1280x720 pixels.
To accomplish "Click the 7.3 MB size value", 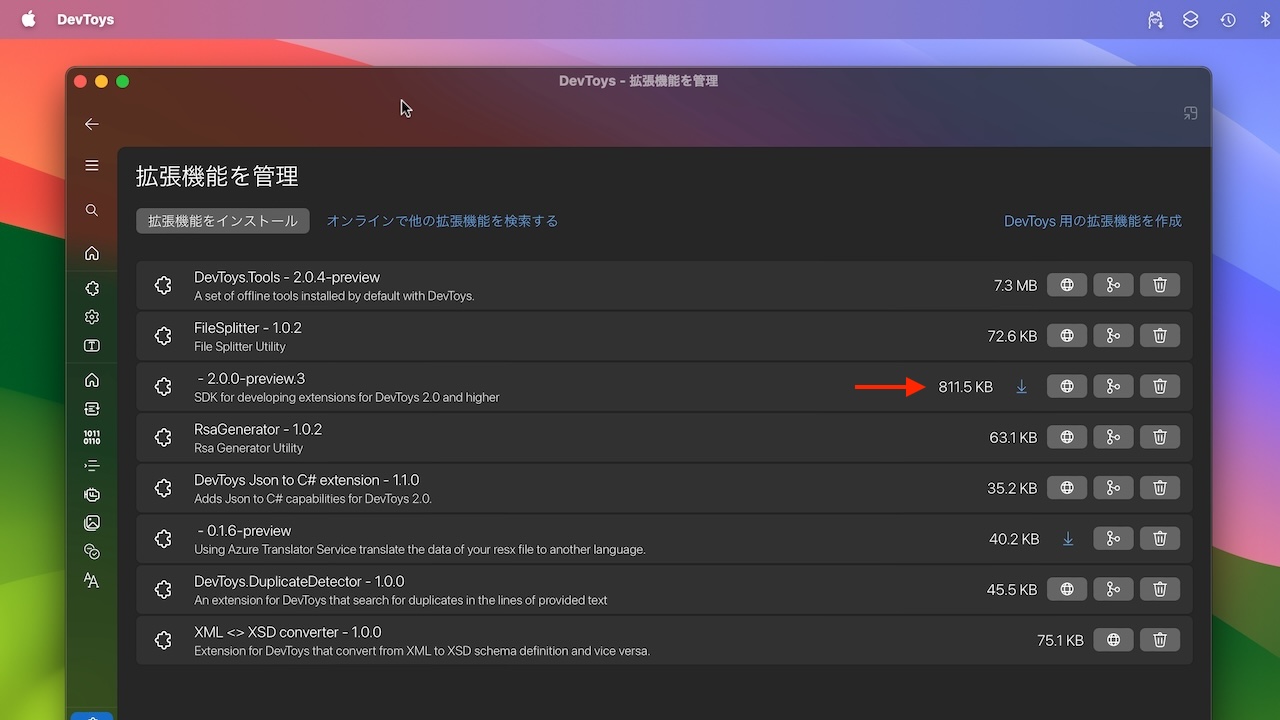I will click(1015, 286).
